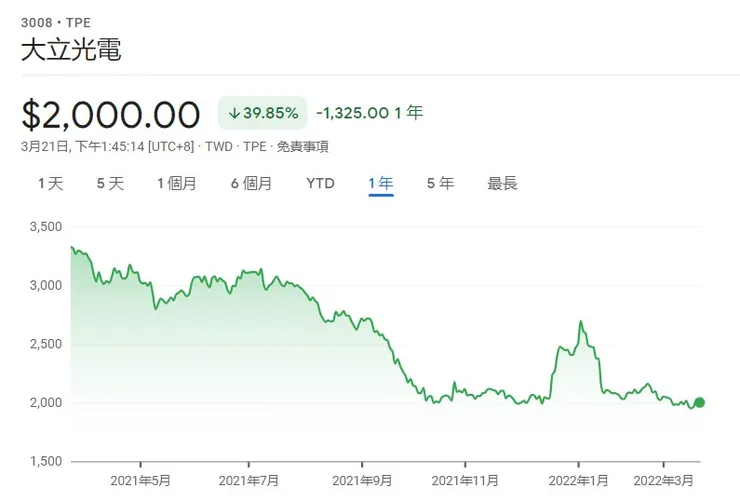Screen dimensions: 740x504
Task: Click the 2021年5月 axis label
Action: (x=140, y=481)
